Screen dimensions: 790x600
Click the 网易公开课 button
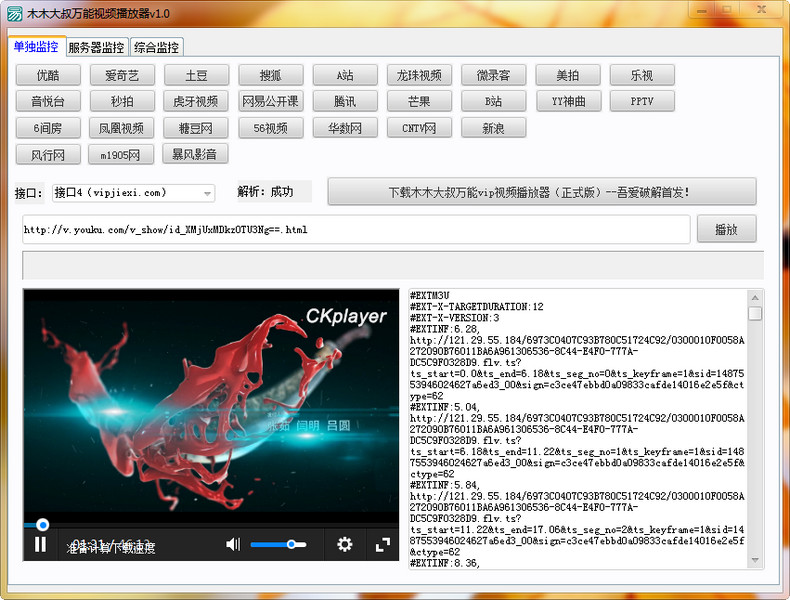tap(271, 102)
